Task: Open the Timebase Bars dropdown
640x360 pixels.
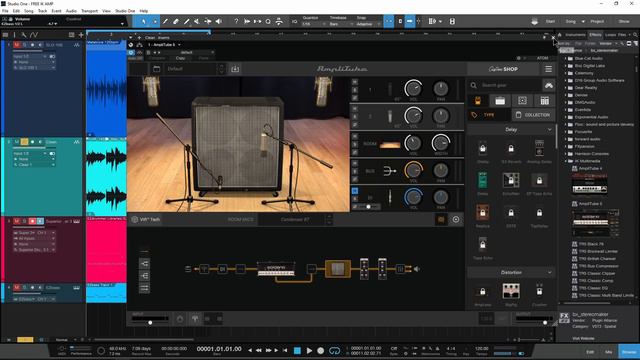Action: pos(341,24)
